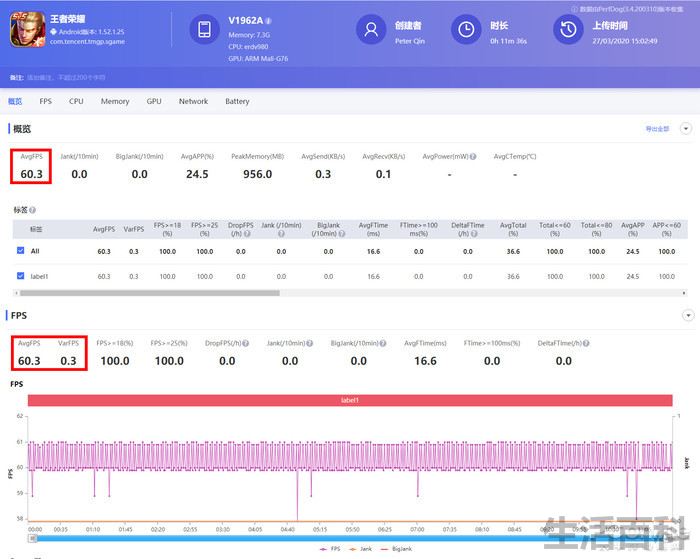Click the duration value 0h 11m 36s
This screenshot has width=700, height=559.
pyautogui.click(x=508, y=41)
